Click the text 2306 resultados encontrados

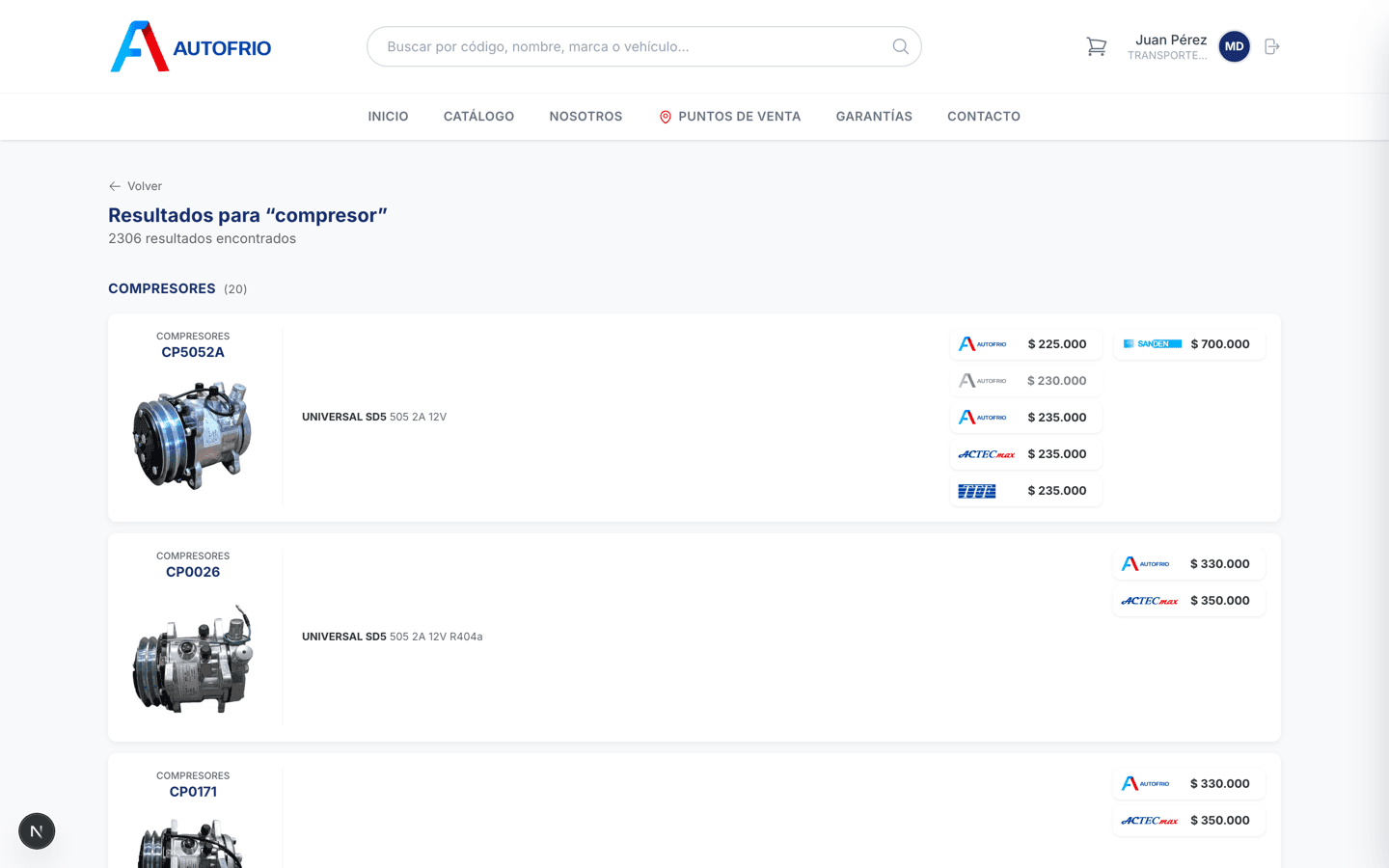click(x=202, y=238)
